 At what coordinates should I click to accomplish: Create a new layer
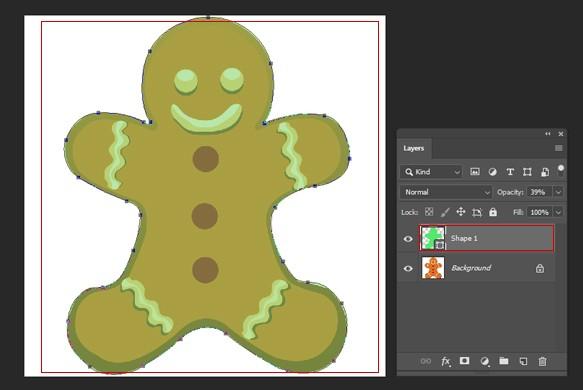click(523, 361)
